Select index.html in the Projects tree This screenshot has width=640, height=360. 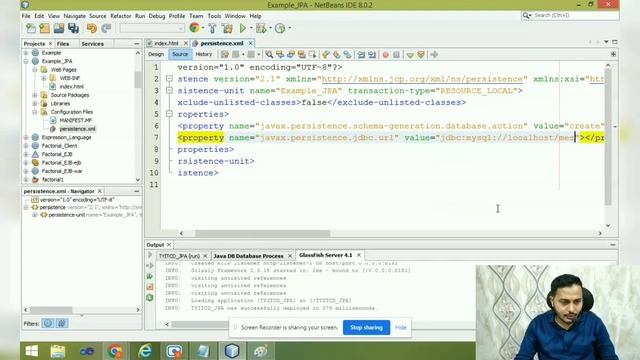[x=71, y=87]
